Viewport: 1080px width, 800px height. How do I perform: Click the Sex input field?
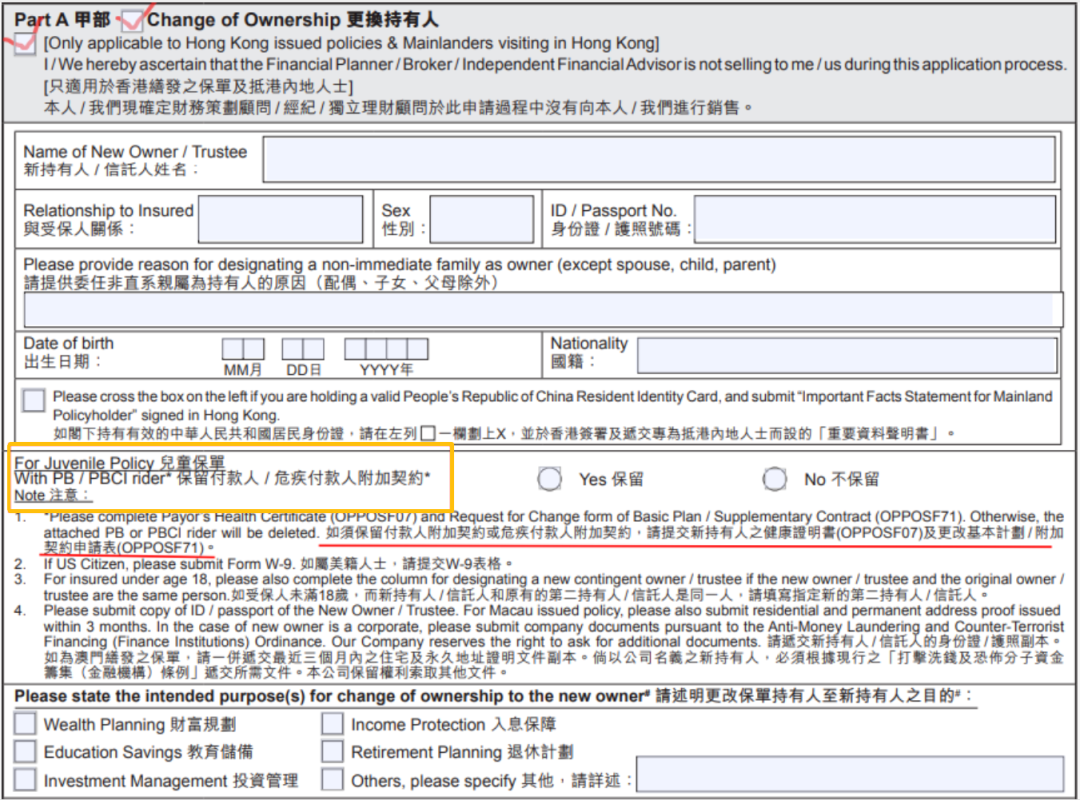[x=481, y=219]
